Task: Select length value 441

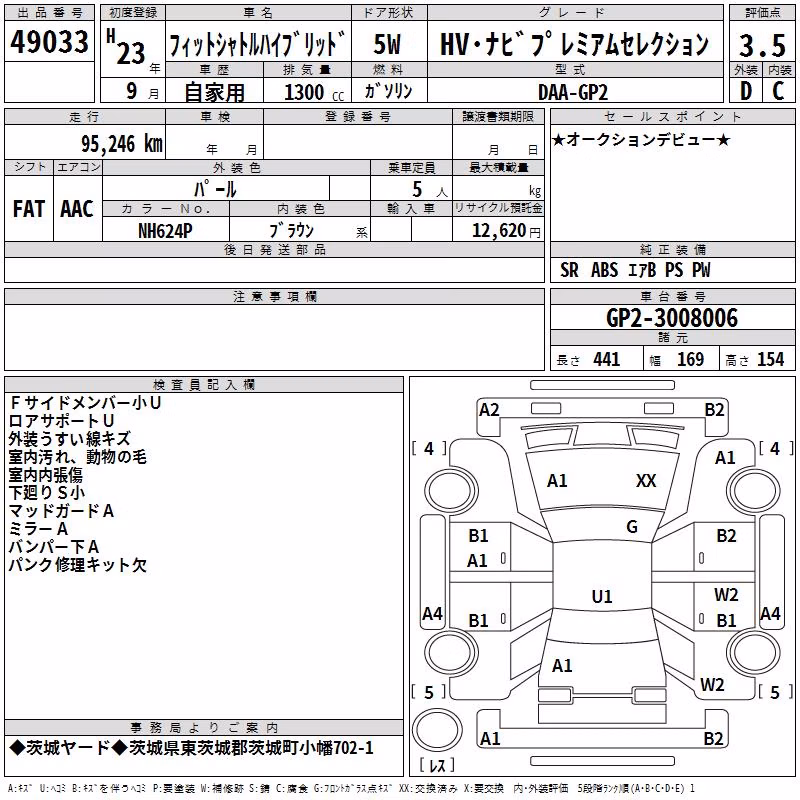Action: [x=606, y=360]
